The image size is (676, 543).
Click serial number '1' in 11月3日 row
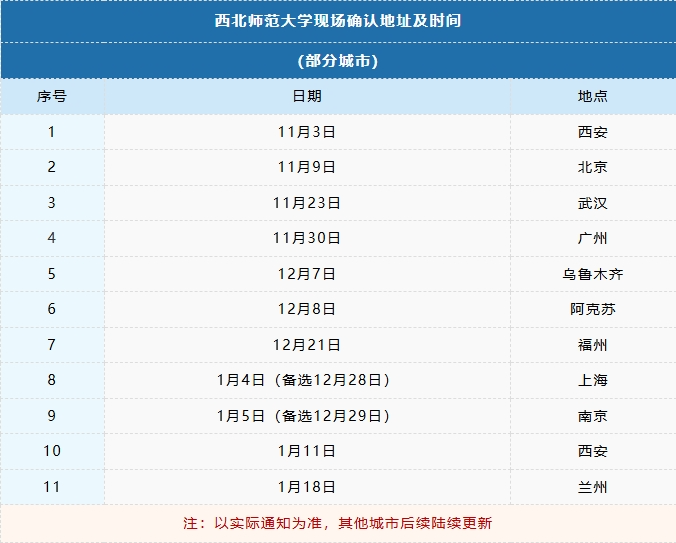[52, 132]
